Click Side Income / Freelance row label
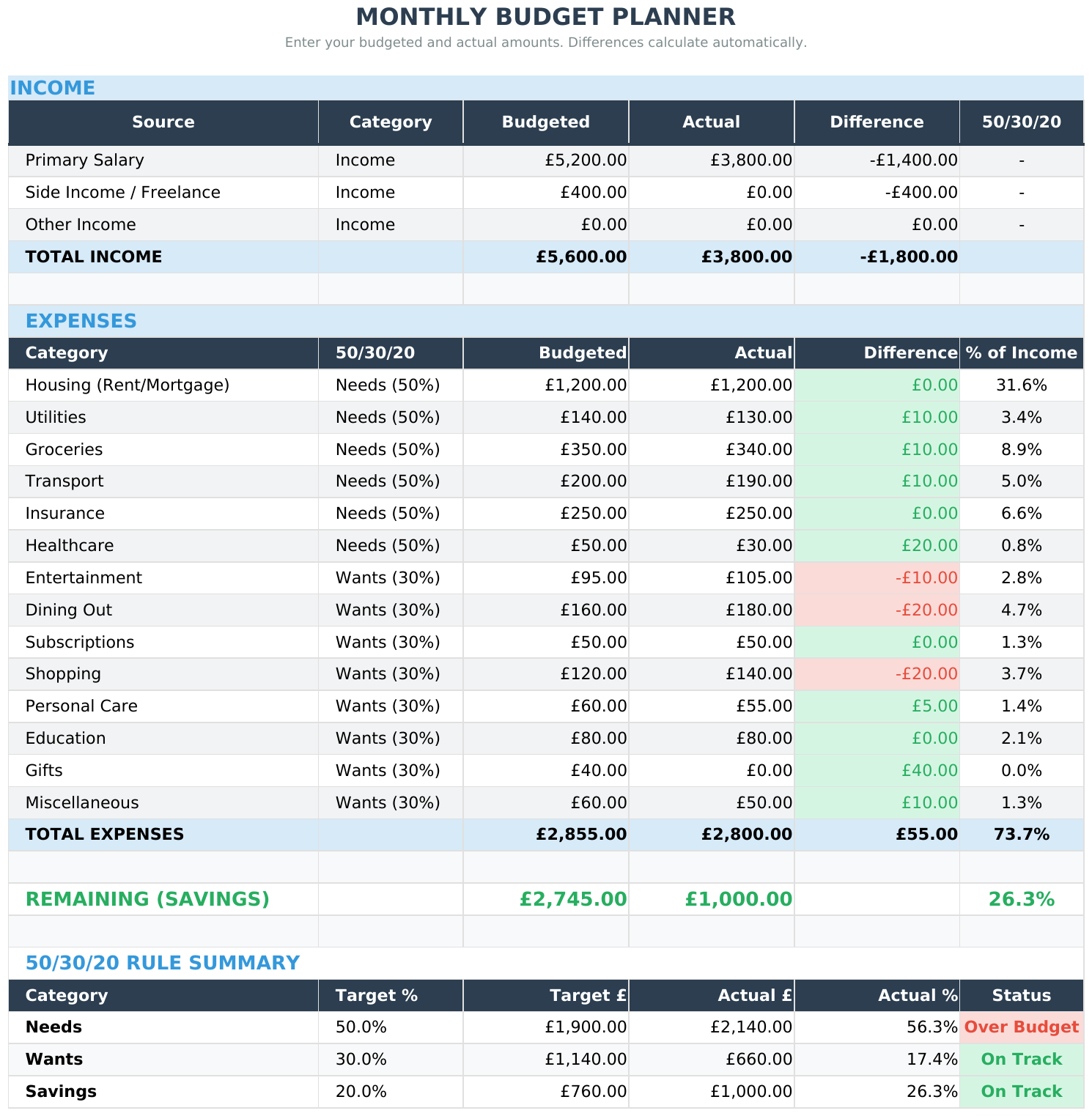 click(x=163, y=193)
